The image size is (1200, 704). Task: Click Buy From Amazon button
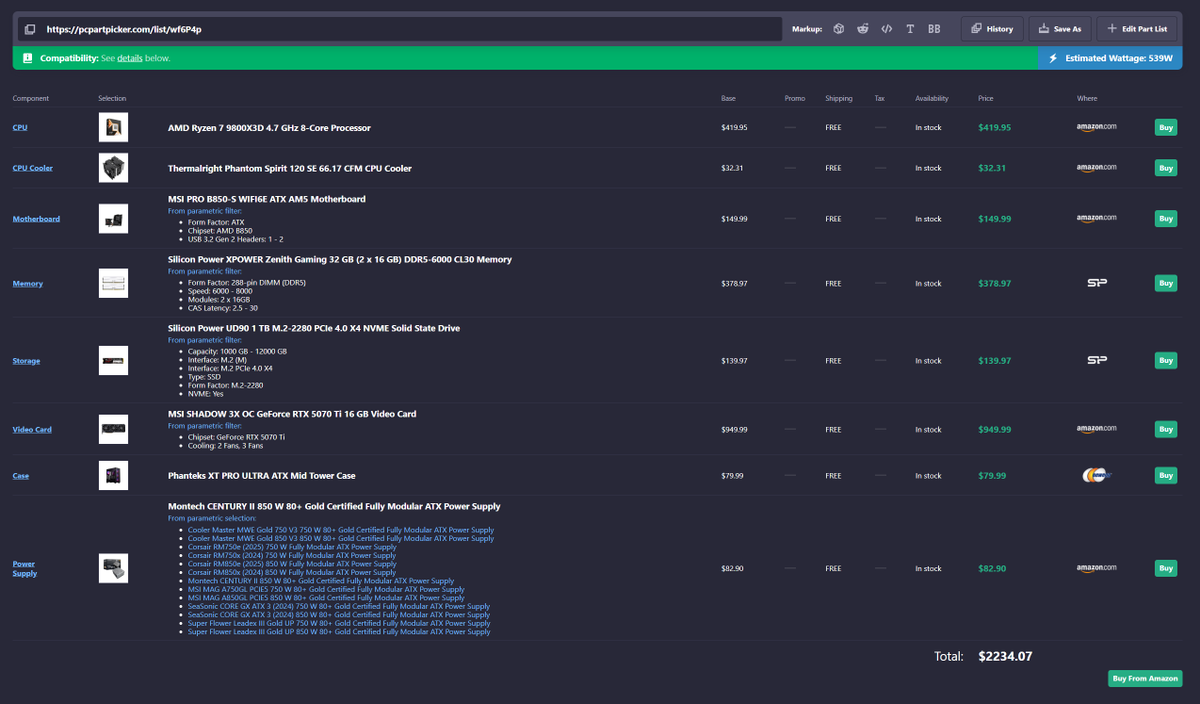[x=1145, y=679]
